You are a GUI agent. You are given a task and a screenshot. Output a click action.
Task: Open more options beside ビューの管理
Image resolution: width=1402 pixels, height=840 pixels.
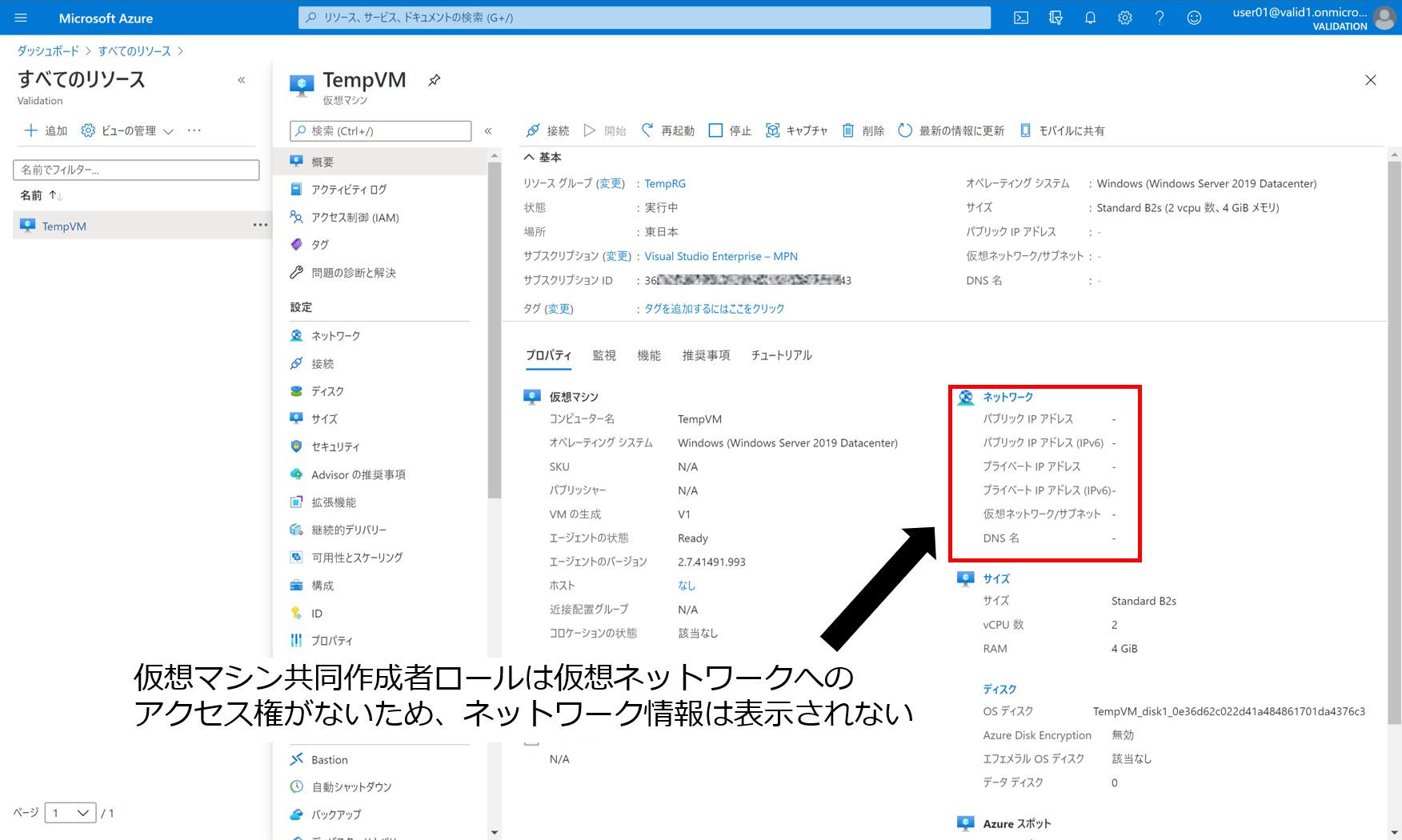(194, 130)
